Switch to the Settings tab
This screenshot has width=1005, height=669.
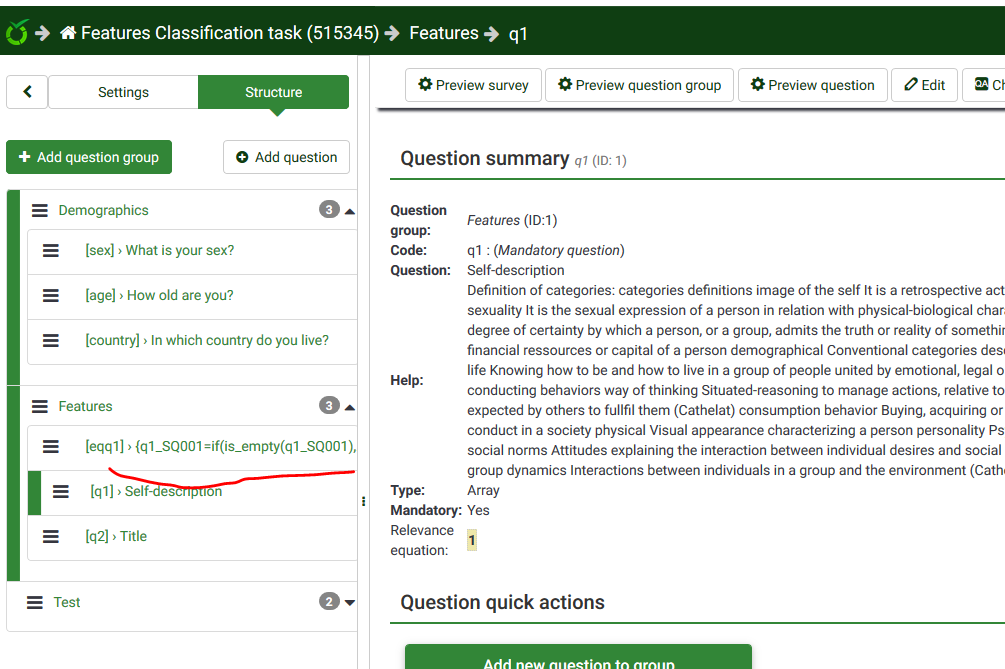point(123,92)
